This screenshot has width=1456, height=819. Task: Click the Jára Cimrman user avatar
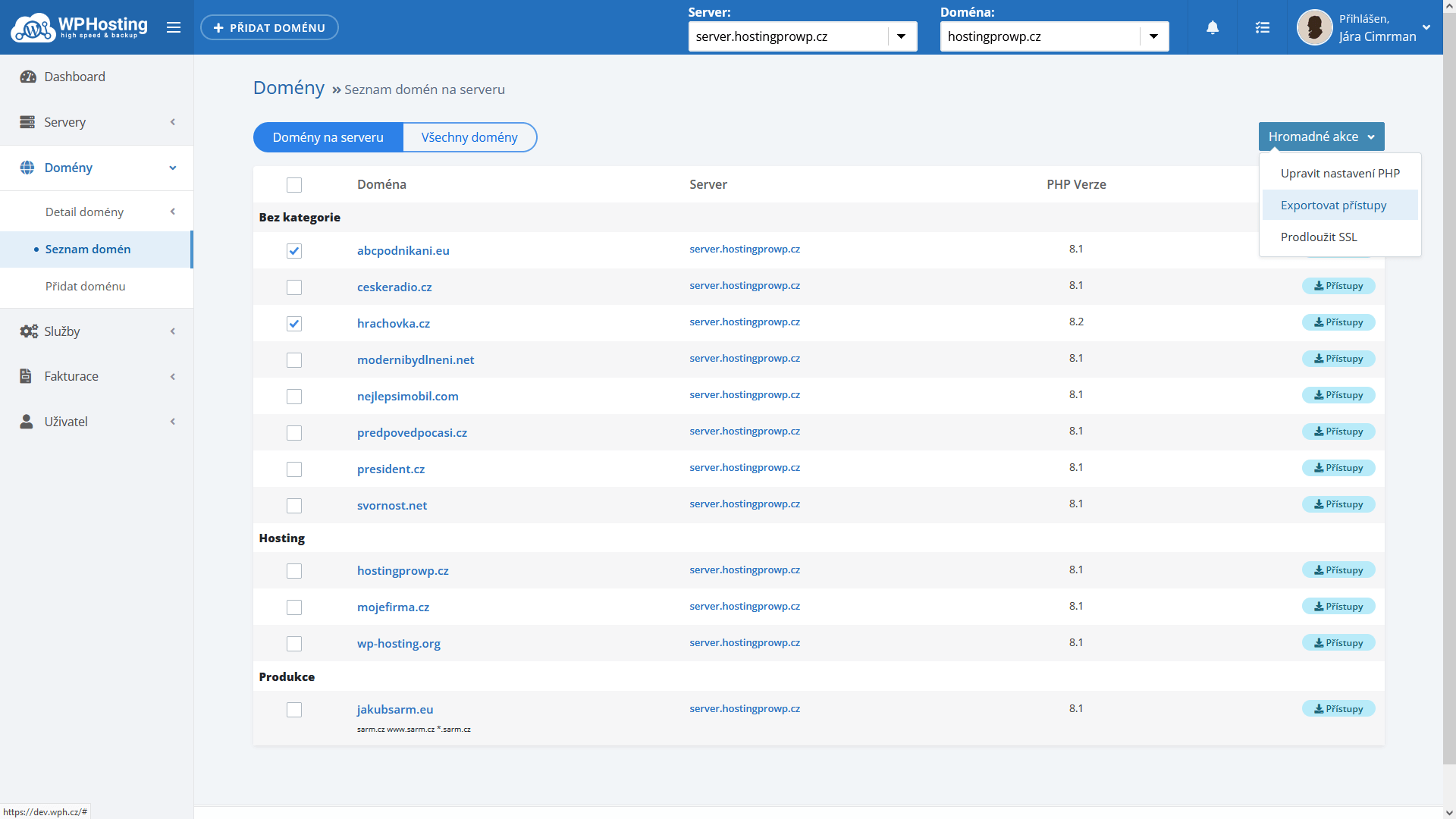coord(1314,28)
